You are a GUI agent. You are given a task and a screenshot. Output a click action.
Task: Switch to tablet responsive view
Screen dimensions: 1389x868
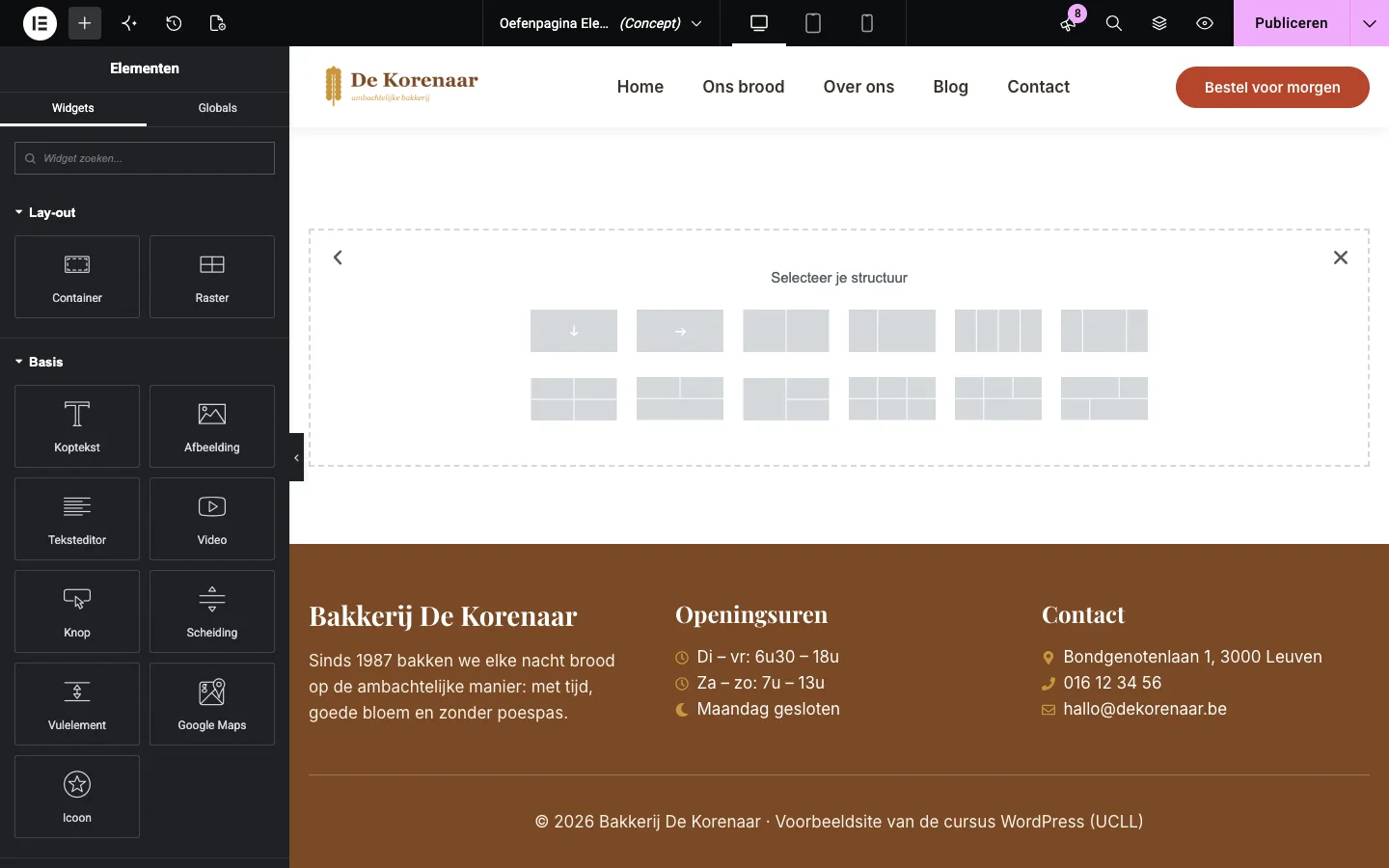click(x=813, y=23)
